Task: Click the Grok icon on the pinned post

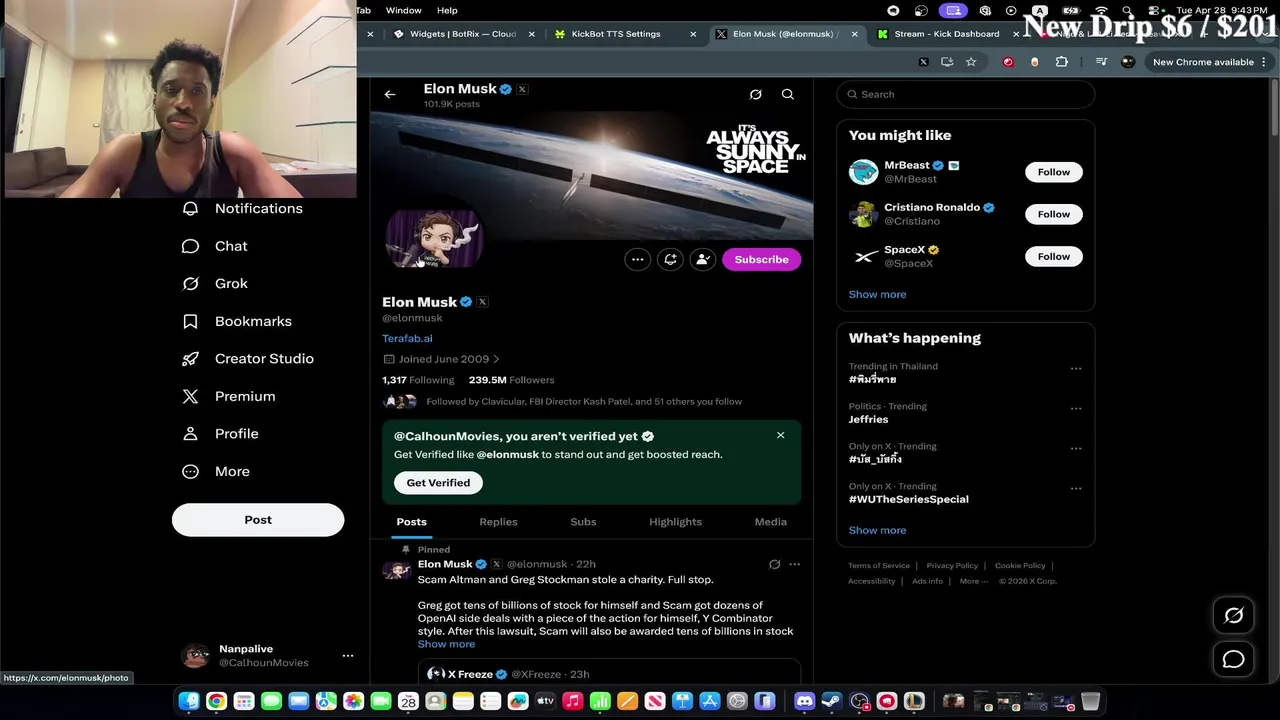Action: (774, 564)
